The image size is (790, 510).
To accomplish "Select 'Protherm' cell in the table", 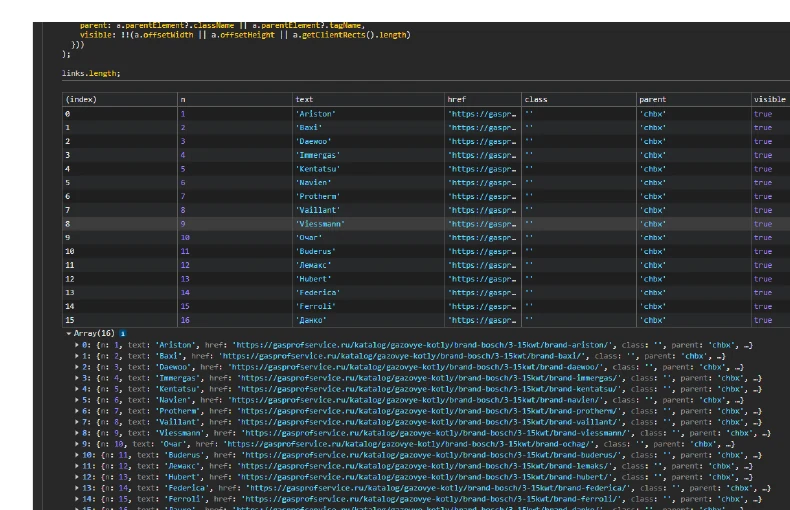I will click(x=368, y=197).
